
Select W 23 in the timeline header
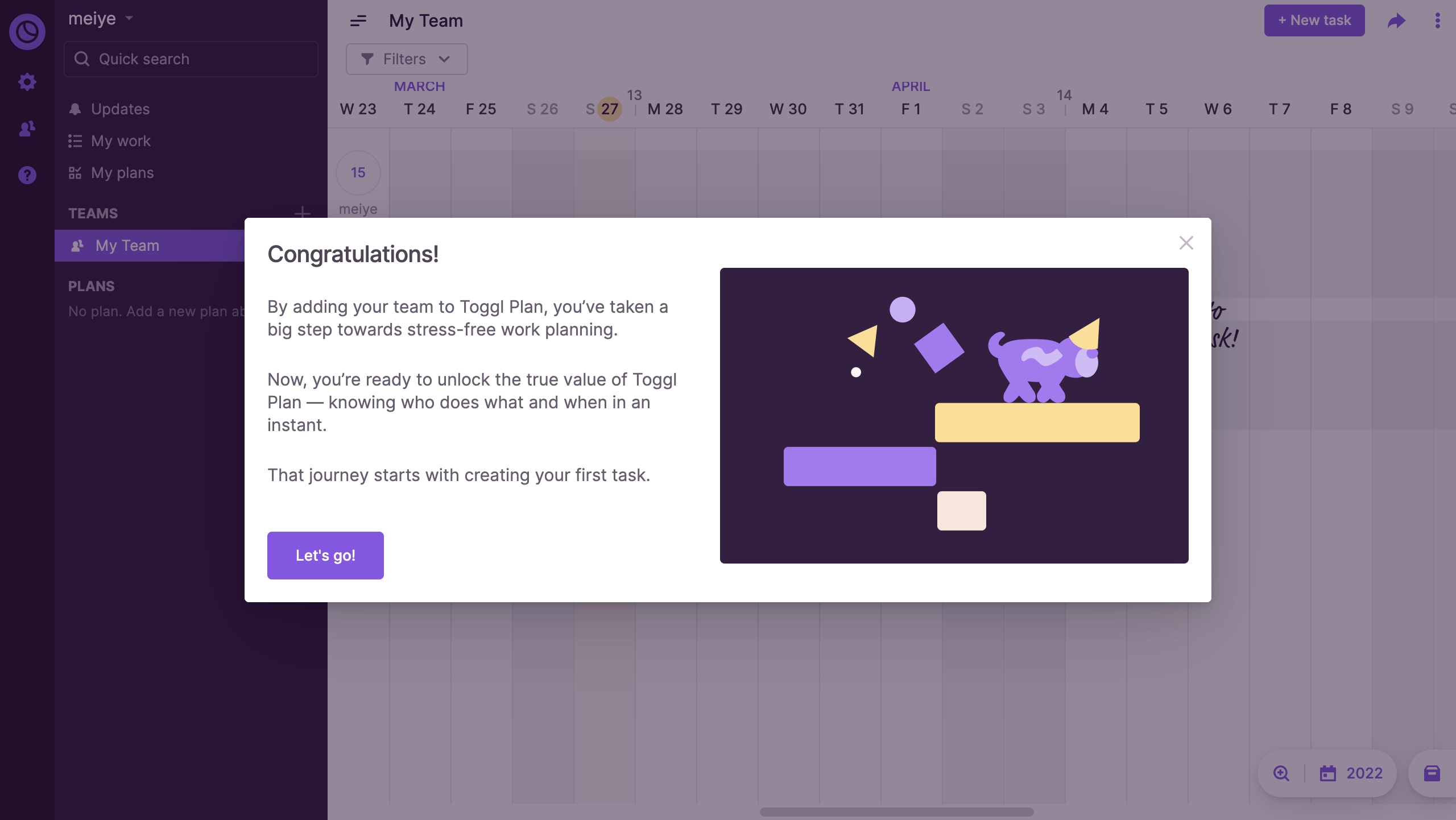(358, 109)
